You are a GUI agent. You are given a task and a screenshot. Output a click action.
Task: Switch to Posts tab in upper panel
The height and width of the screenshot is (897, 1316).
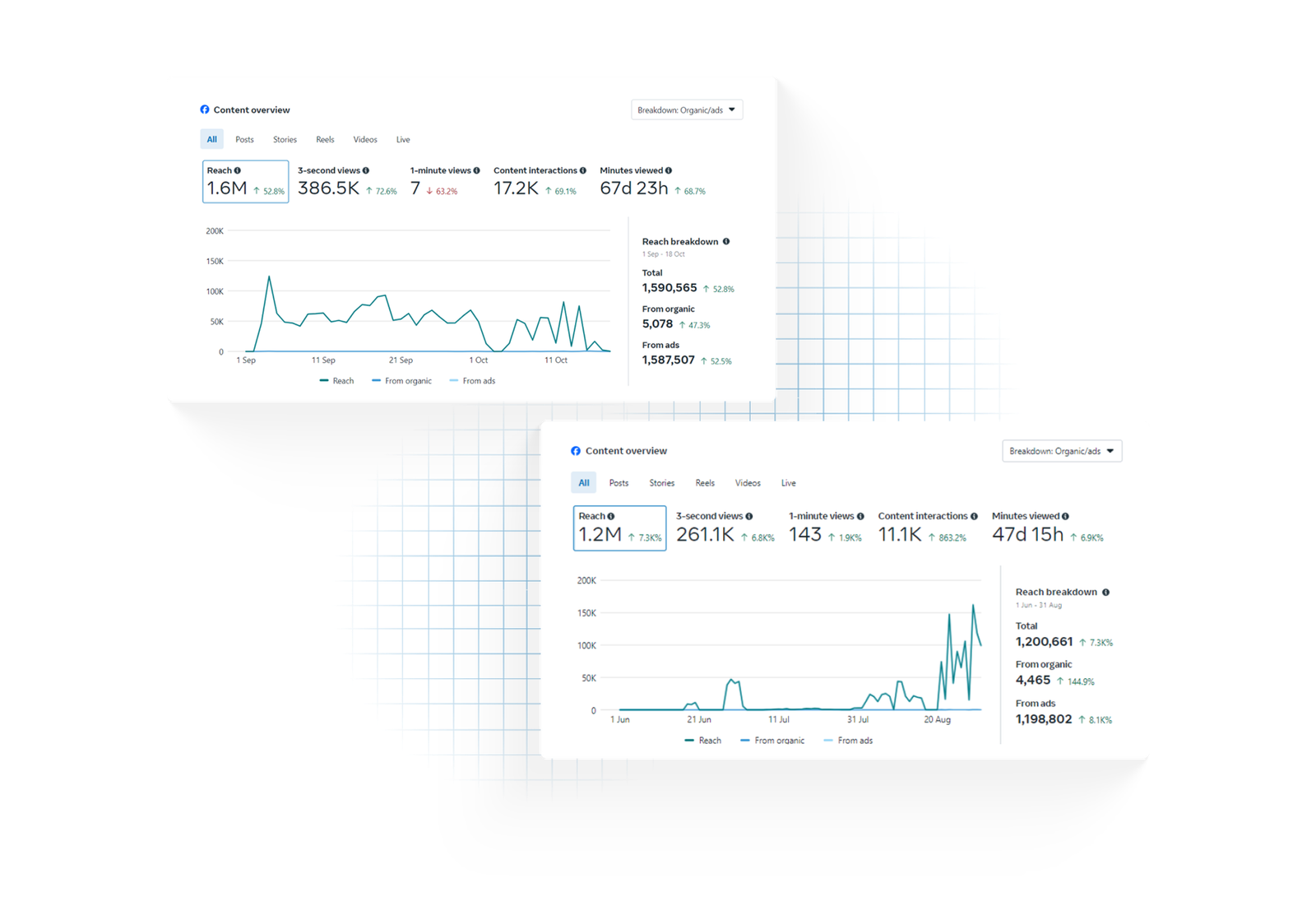pyautogui.click(x=244, y=139)
